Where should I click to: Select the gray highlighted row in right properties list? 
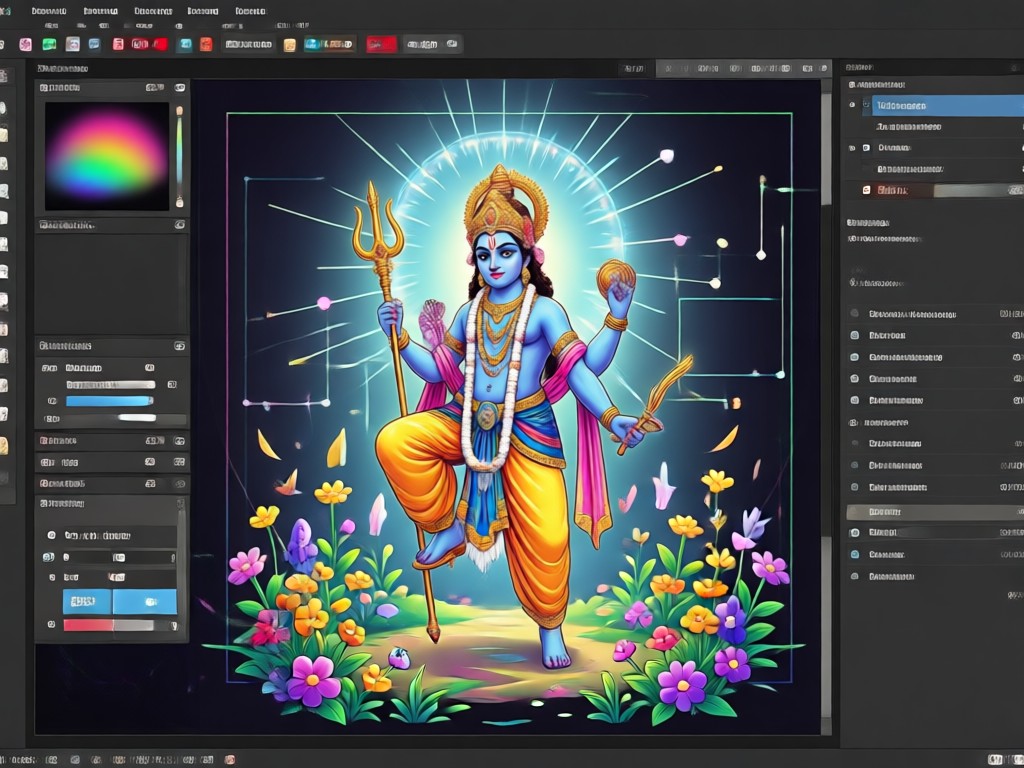935,512
